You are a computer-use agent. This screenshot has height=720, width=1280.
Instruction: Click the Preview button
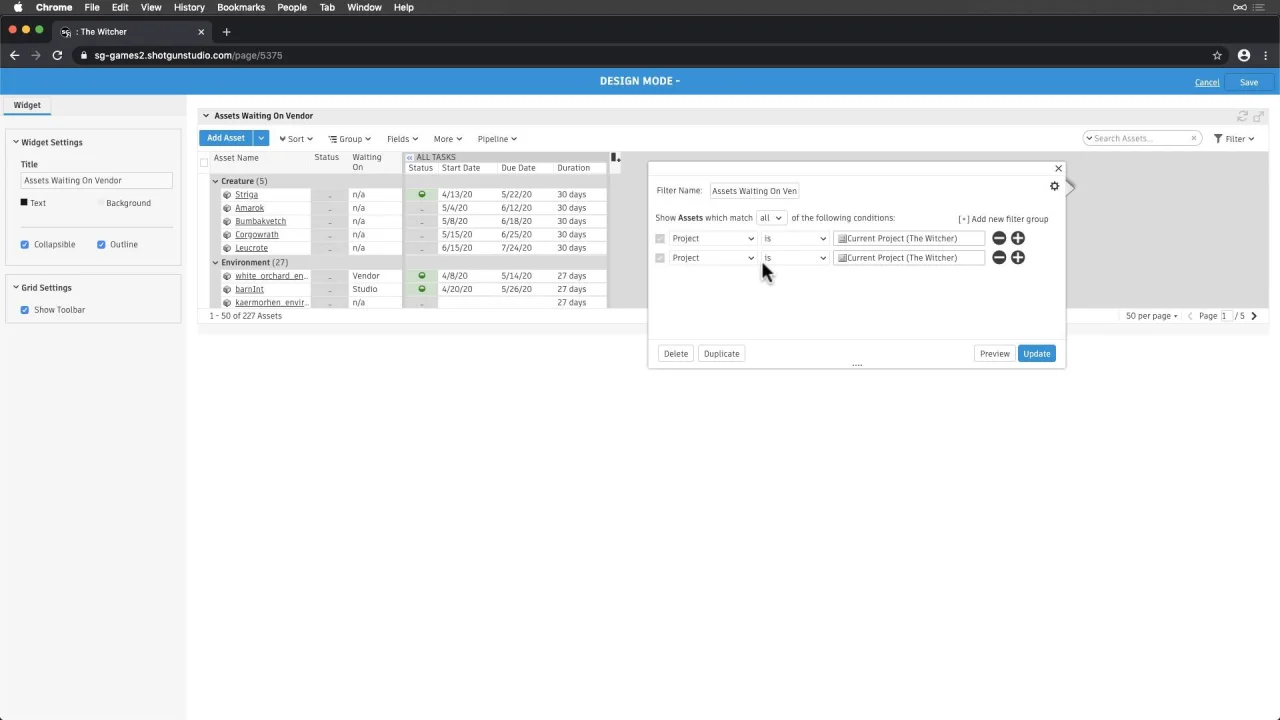pos(995,354)
